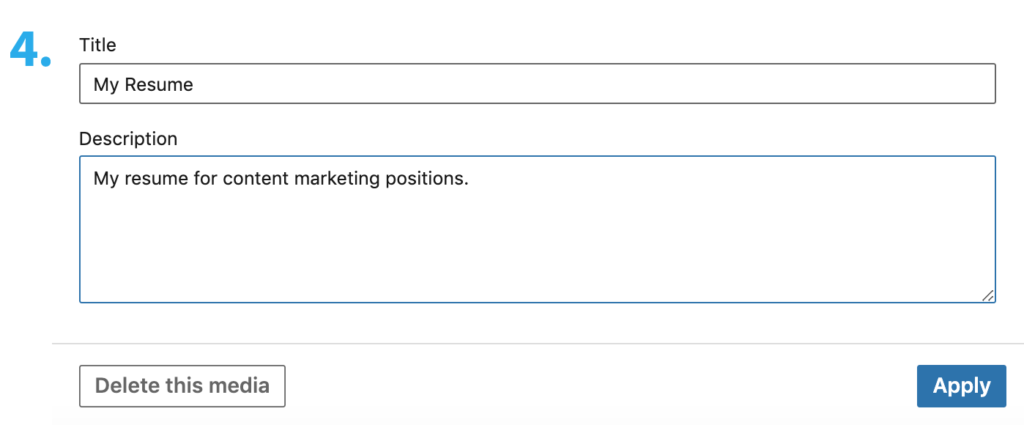Click the Apply button
Image resolution: width=1024 pixels, height=425 pixels.
pyautogui.click(x=961, y=386)
